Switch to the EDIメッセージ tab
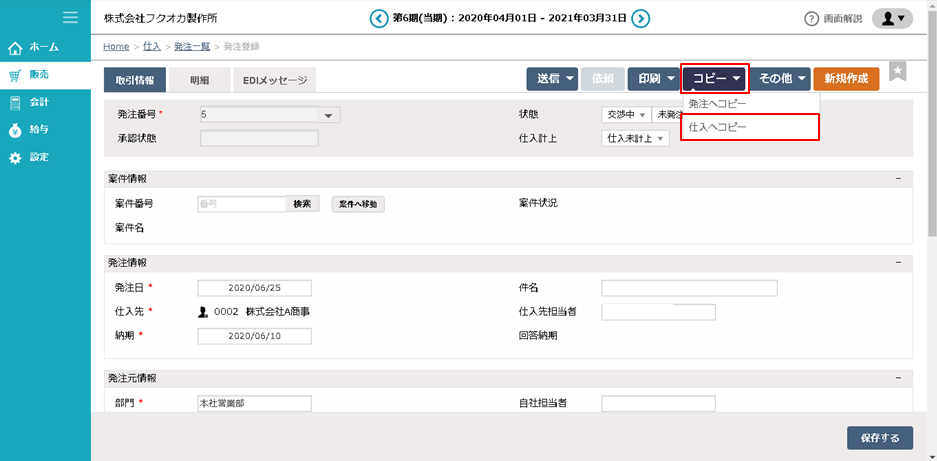This screenshot has height=461, width=937. [273, 80]
